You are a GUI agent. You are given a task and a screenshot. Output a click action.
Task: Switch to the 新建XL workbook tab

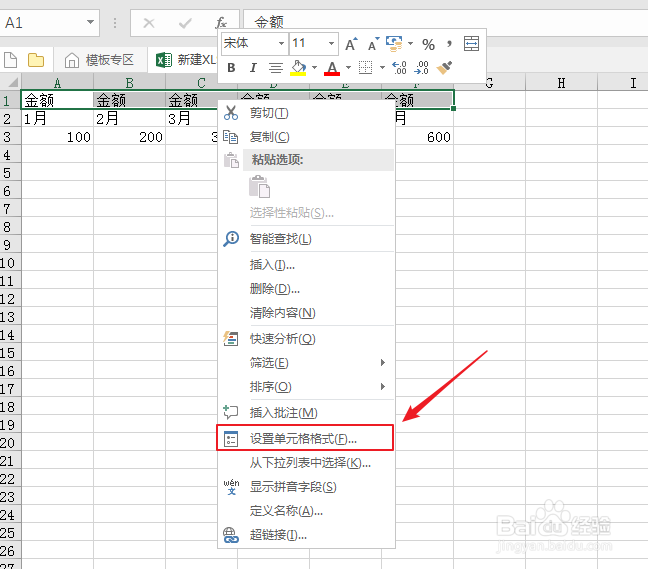[x=186, y=60]
